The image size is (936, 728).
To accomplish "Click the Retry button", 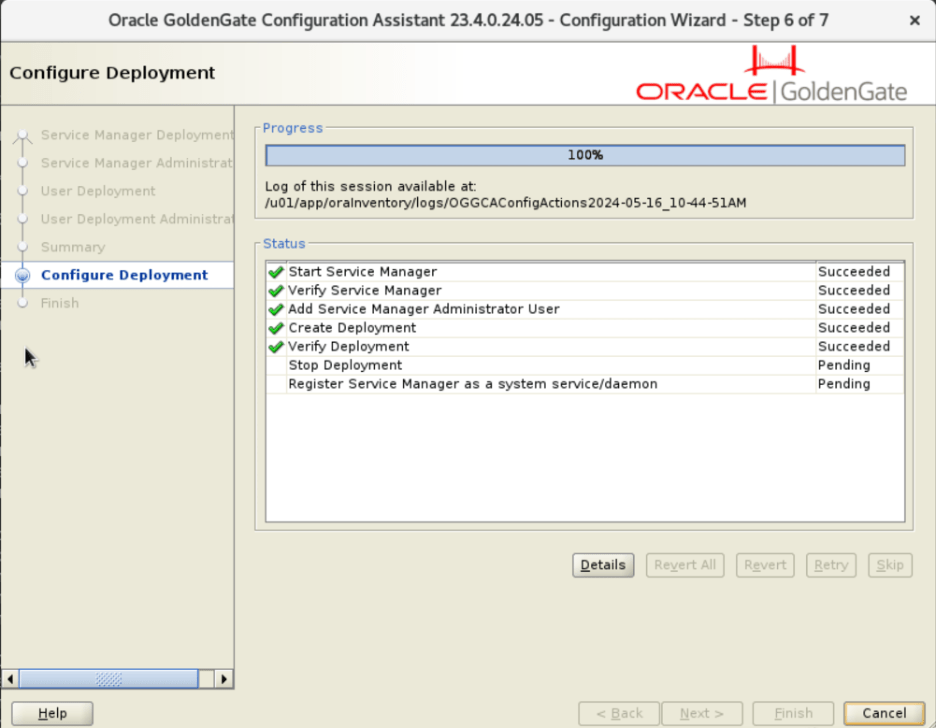I will click(831, 565).
